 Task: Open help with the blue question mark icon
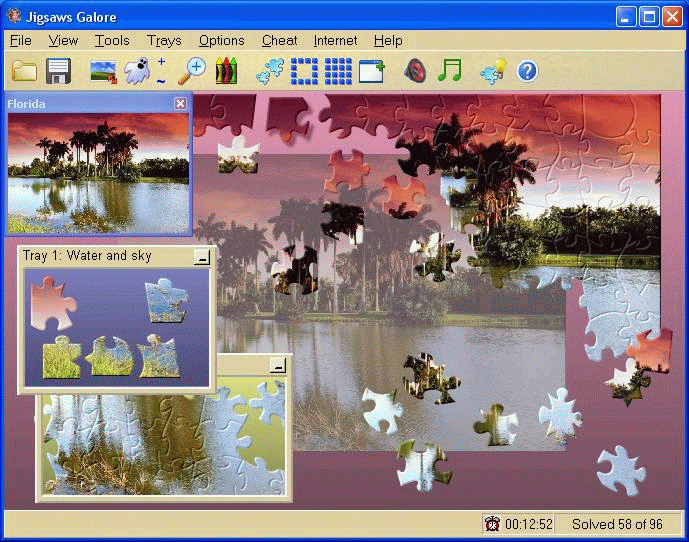pyautogui.click(x=527, y=71)
